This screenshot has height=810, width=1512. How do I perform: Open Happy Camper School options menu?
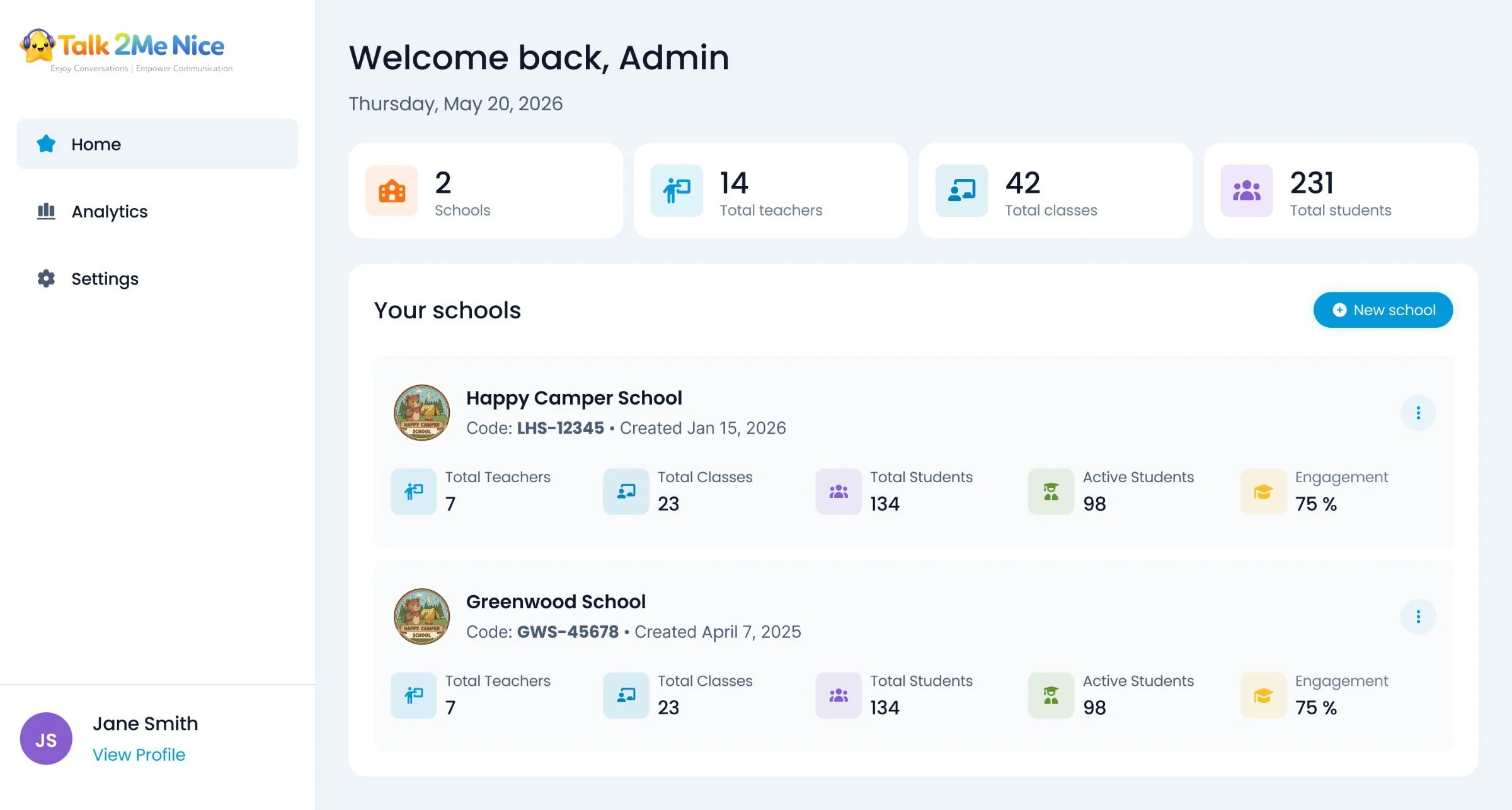coord(1418,413)
